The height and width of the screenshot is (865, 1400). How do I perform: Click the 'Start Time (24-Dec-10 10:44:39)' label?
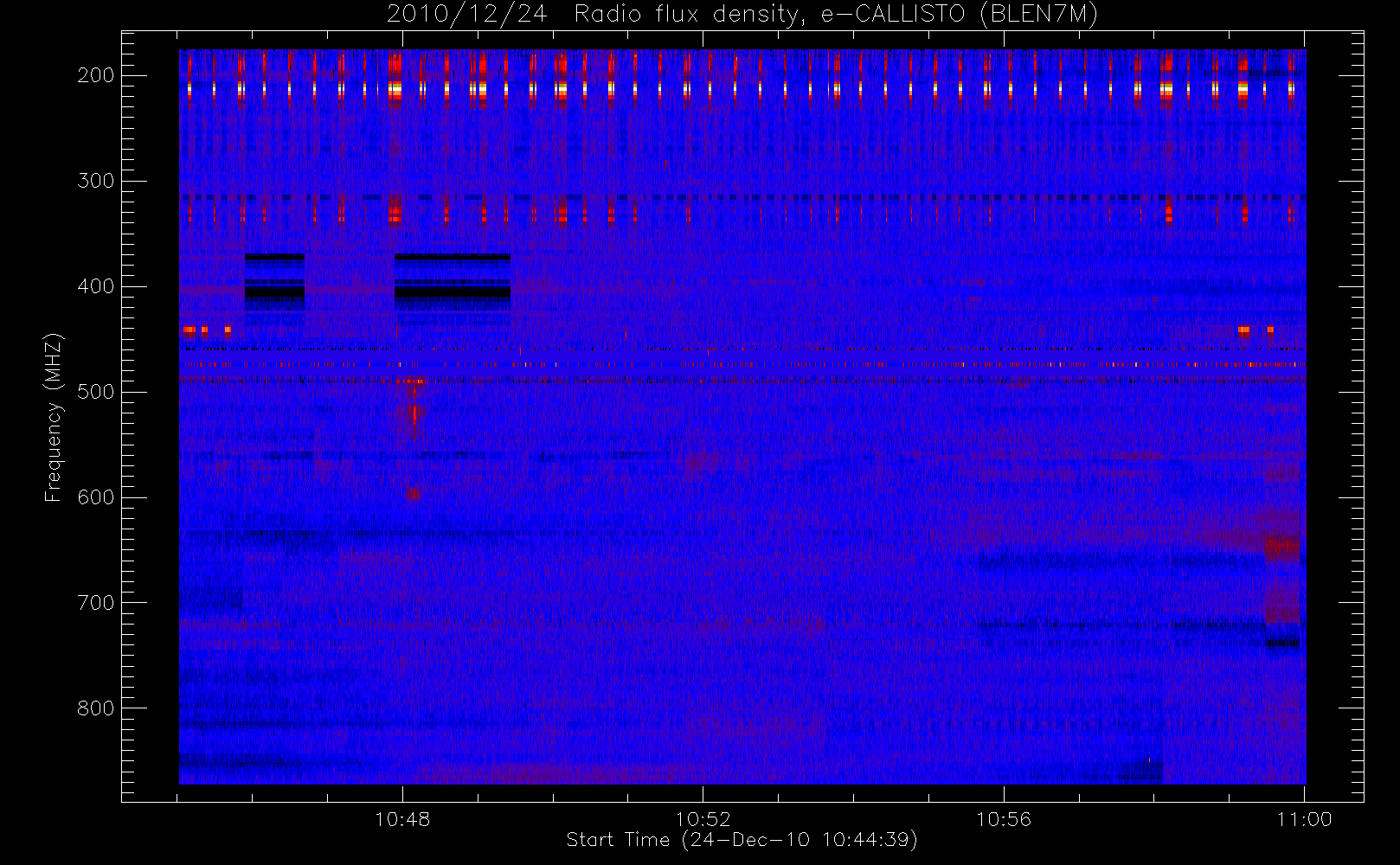pos(742,840)
